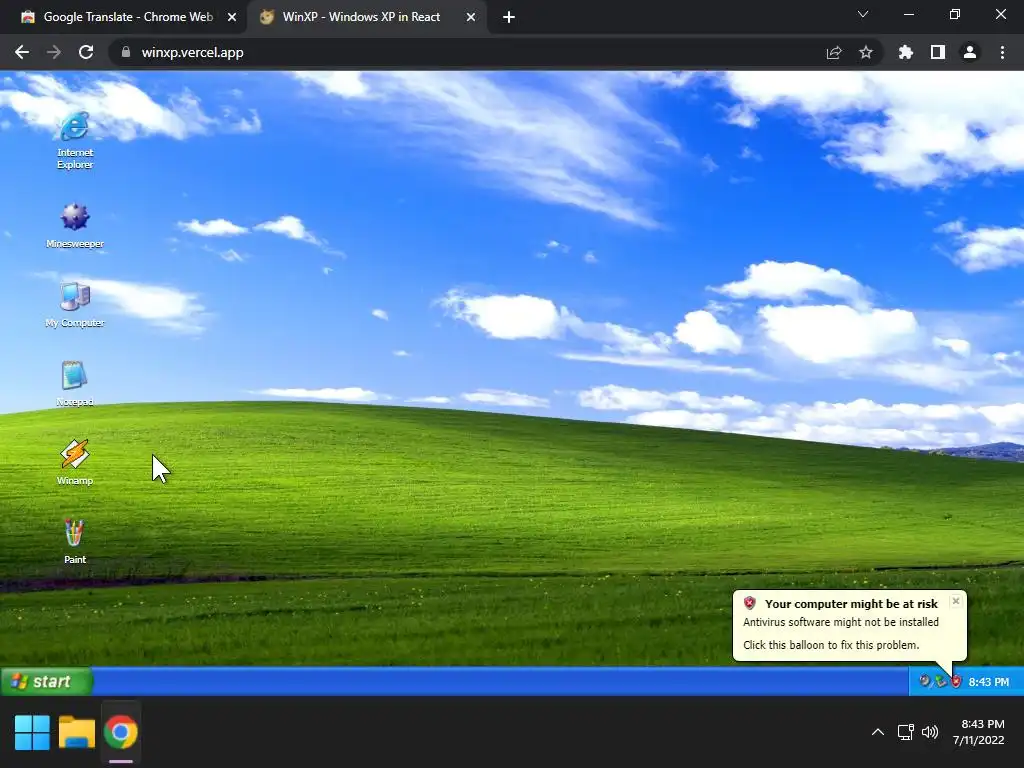Open the XP start menu

point(46,682)
